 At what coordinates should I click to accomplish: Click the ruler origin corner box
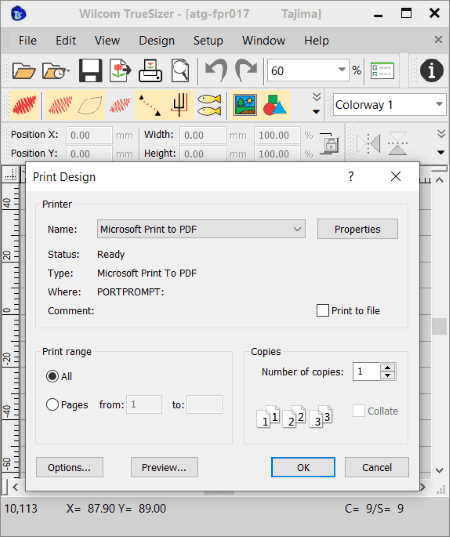click(x=11, y=174)
